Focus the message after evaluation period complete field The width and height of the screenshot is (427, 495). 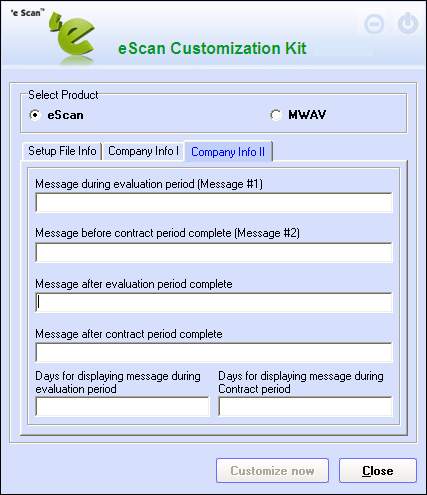tap(214, 302)
